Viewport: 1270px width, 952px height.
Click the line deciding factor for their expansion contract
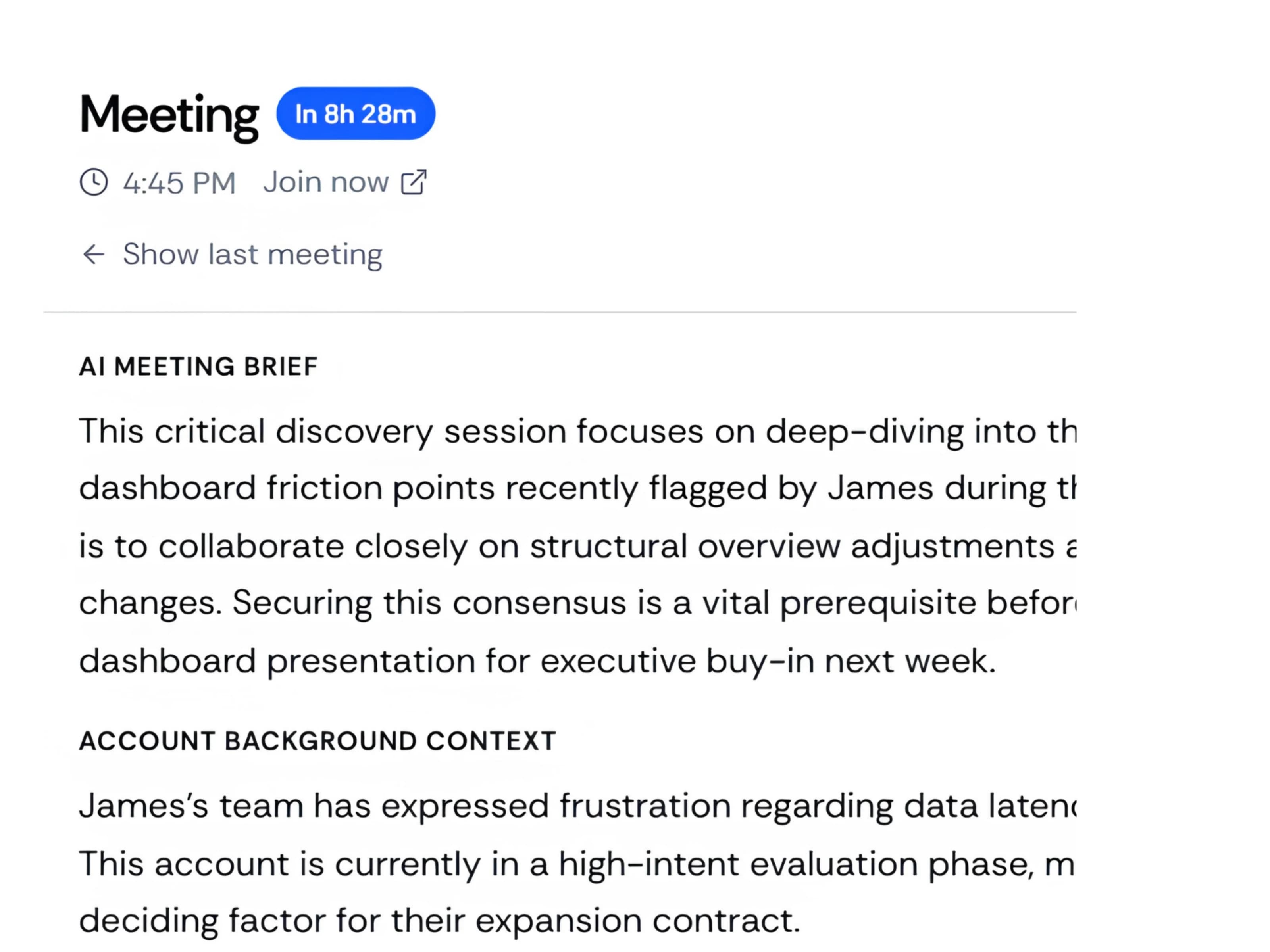click(x=439, y=920)
